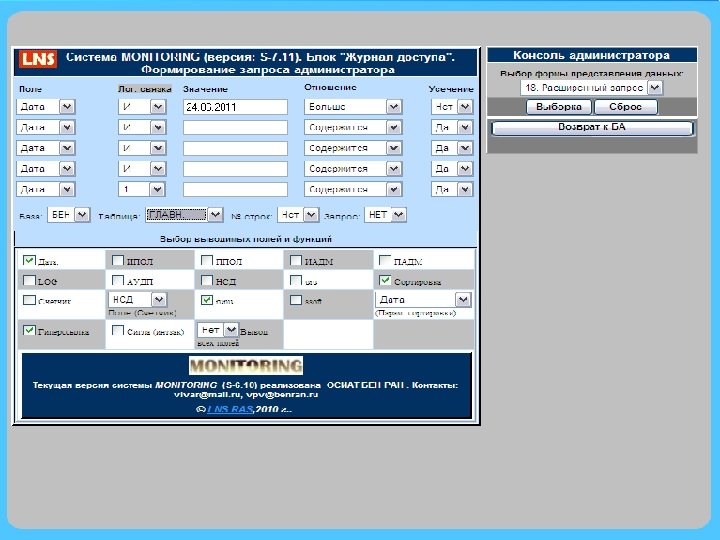Open the Усечение dropdown showing Нет
Screen dimensions: 720x540
click(x=452, y=107)
